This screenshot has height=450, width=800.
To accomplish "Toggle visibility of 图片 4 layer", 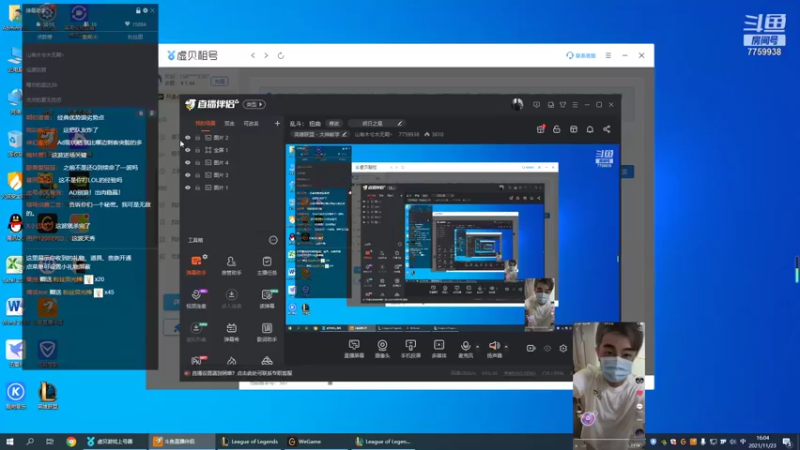I will point(188,163).
